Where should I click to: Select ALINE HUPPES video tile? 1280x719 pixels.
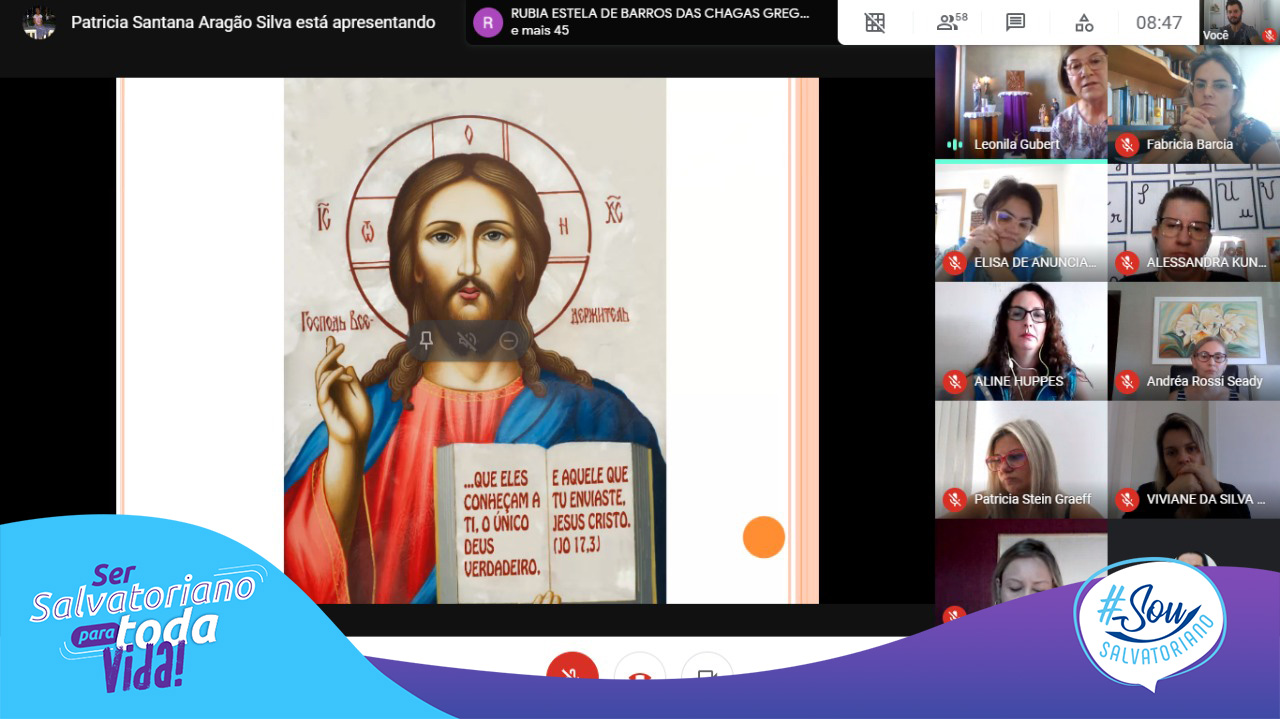[x=1021, y=341]
